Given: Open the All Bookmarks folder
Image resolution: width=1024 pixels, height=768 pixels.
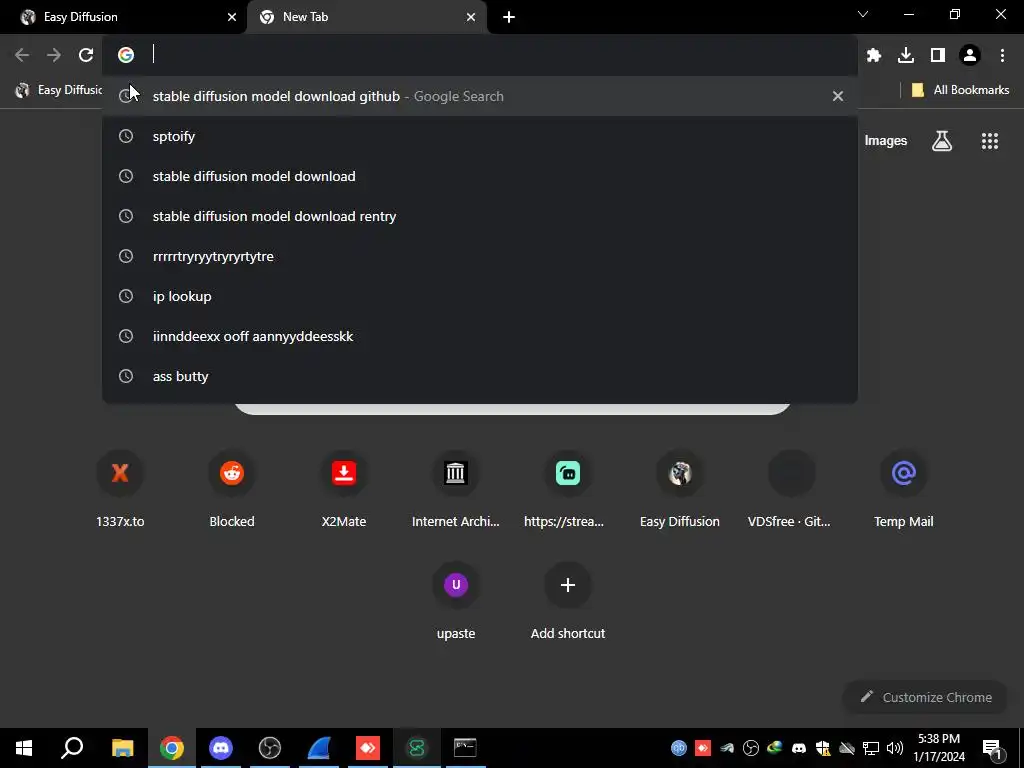Looking at the screenshot, I should pos(960,90).
